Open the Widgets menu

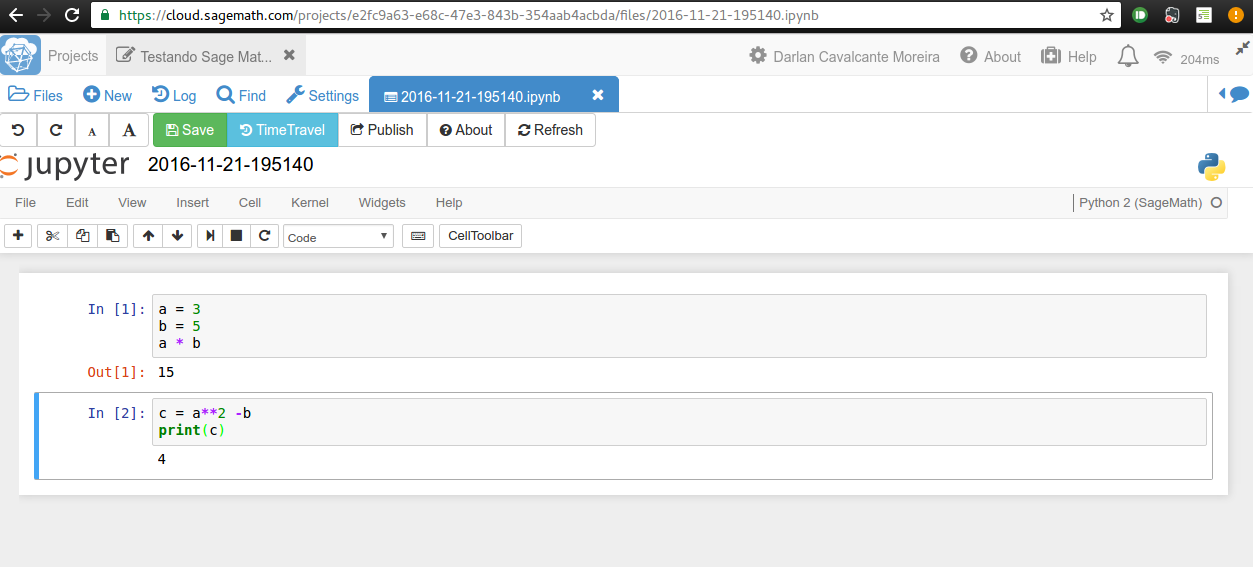[382, 202]
